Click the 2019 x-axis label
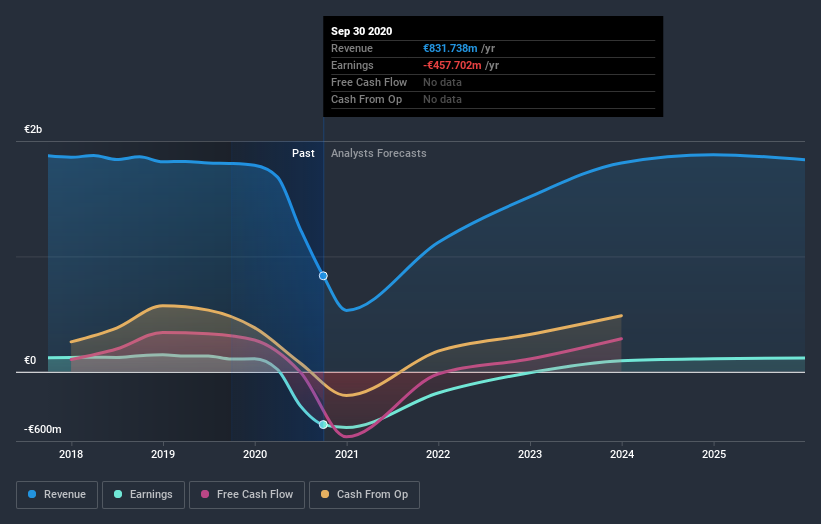821x524 pixels. click(163, 454)
